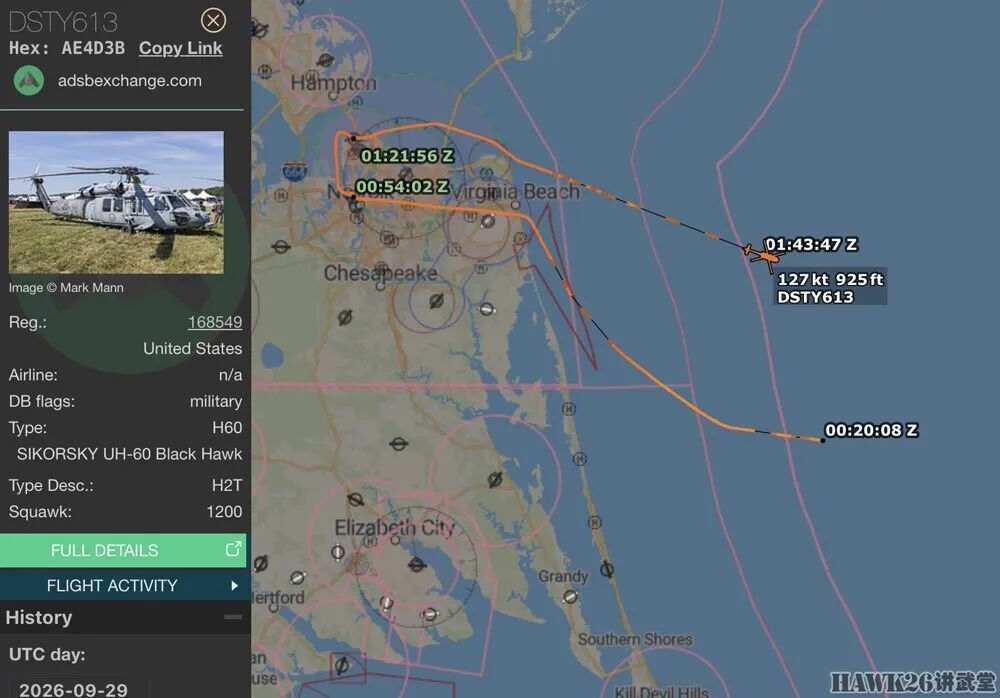Click the 01:43:47 Z track timestamp

click(x=811, y=245)
